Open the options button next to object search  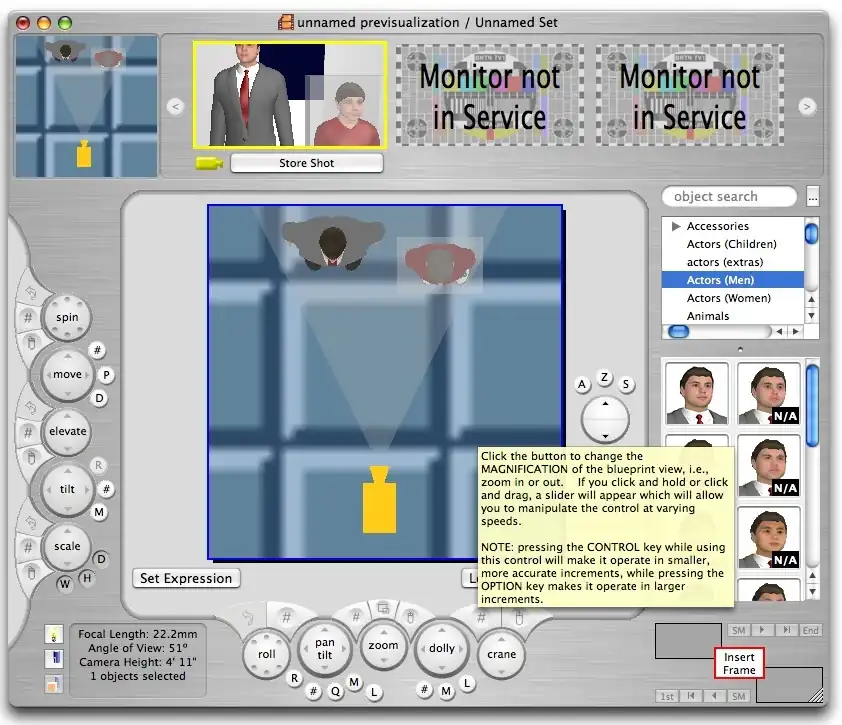(812, 197)
